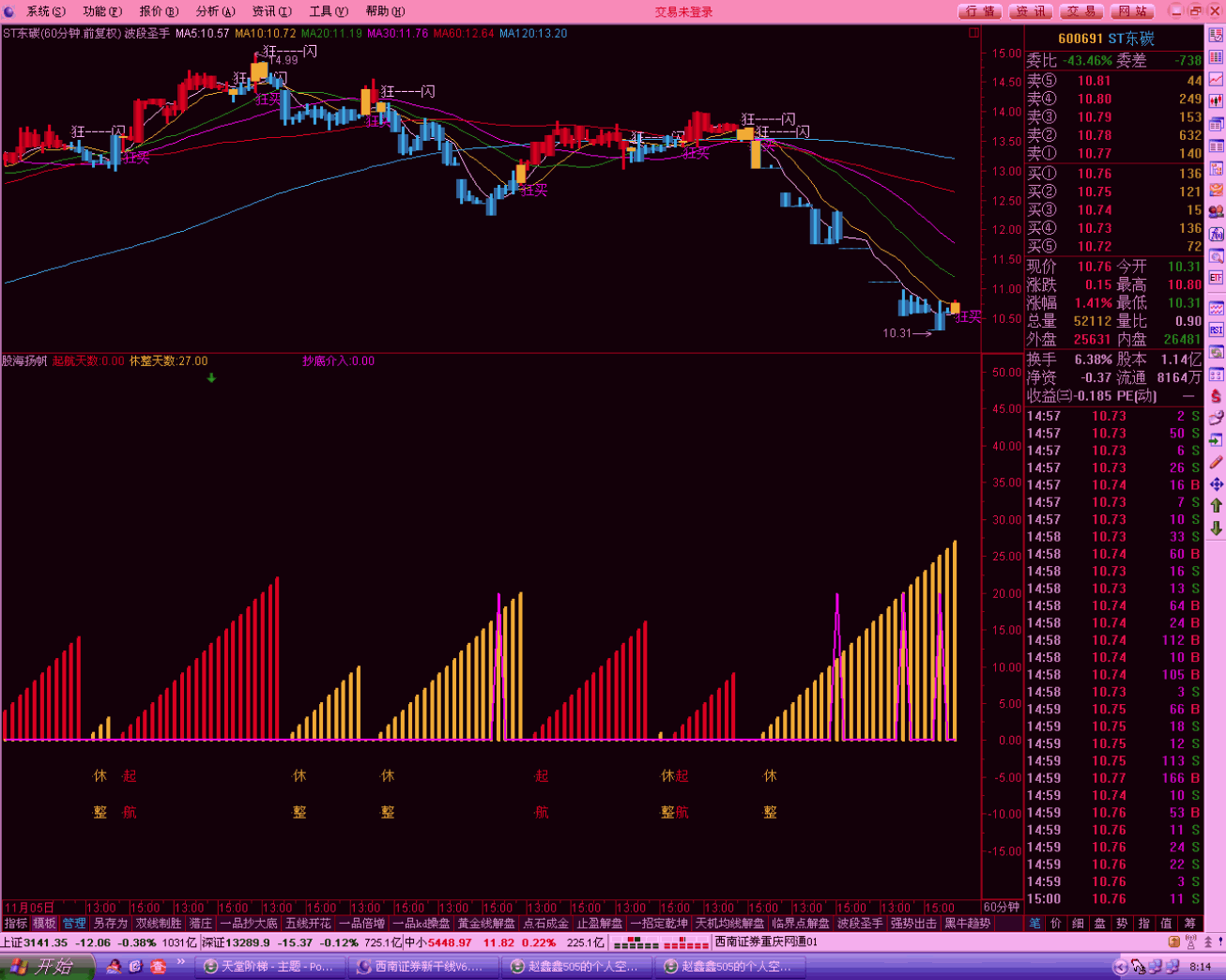Click the magnifier search icon in sidebar
1226x980 pixels.
(1216, 256)
